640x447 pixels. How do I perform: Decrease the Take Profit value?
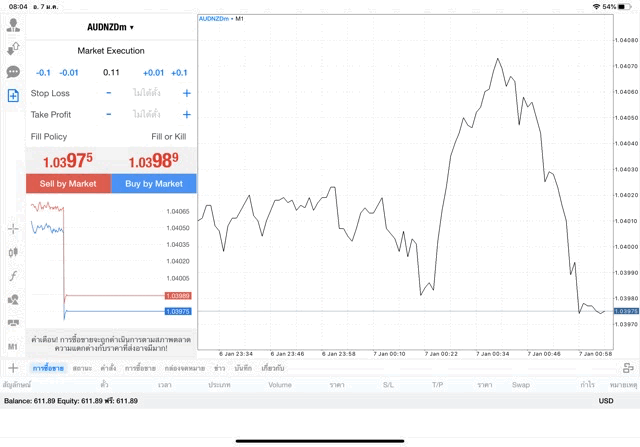click(109, 115)
